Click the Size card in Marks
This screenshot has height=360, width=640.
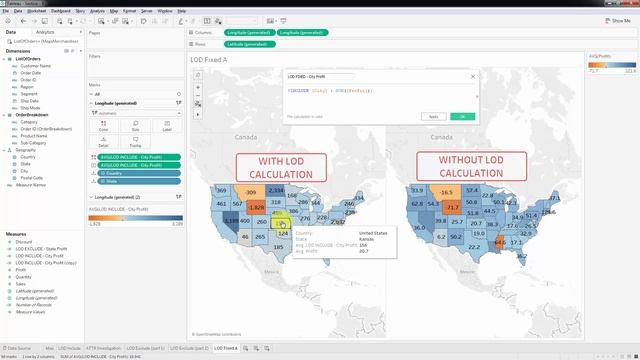pos(135,126)
